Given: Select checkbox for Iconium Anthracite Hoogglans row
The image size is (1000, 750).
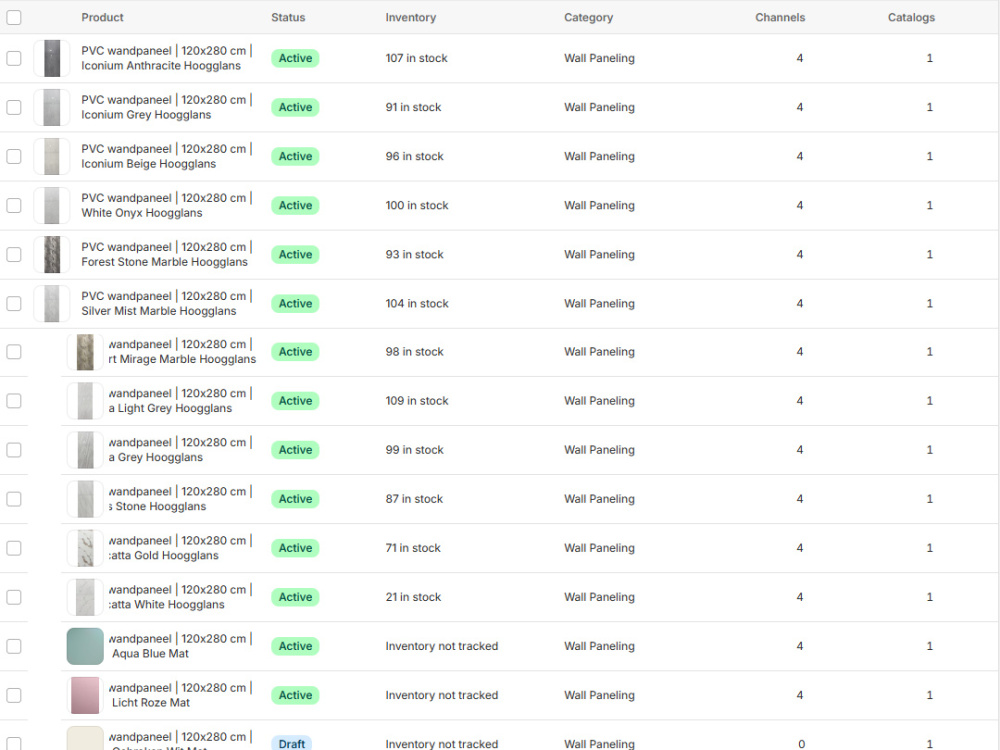Looking at the screenshot, I should click(x=14, y=58).
